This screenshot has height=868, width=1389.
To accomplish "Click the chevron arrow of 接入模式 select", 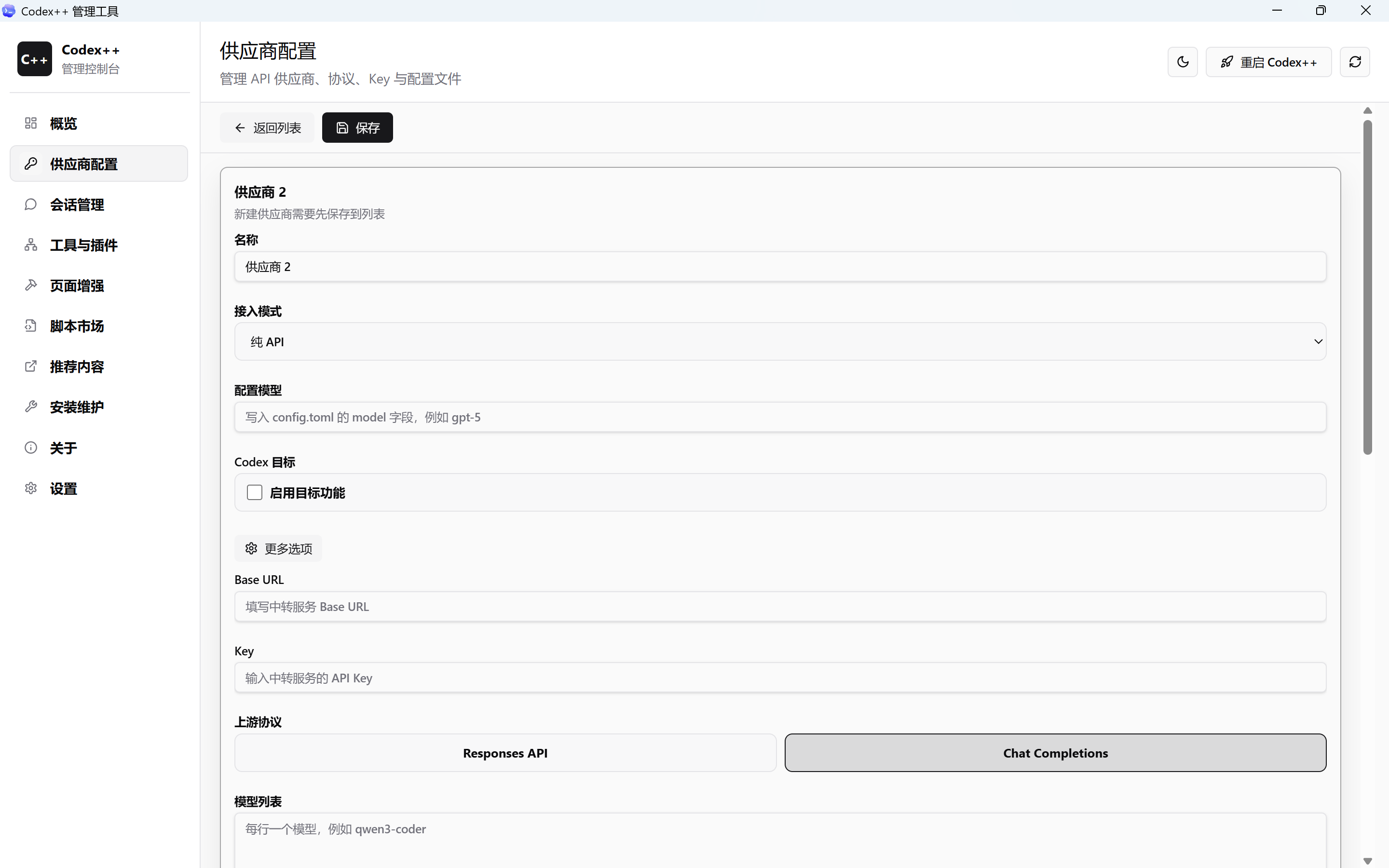I will [1318, 341].
